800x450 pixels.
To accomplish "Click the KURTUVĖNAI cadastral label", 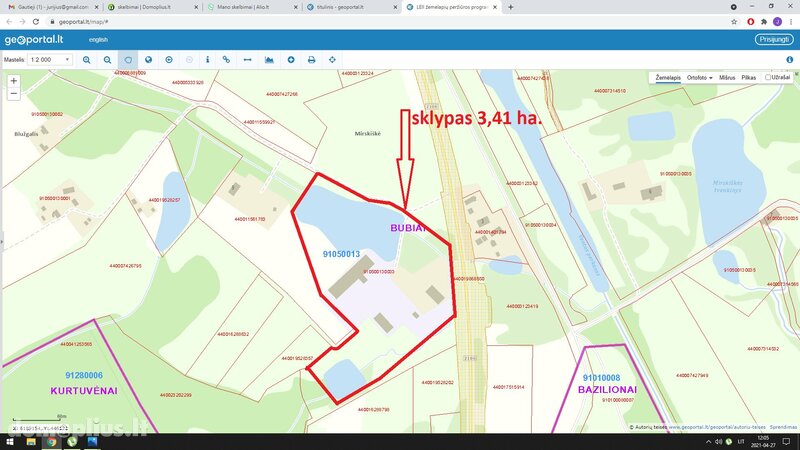I will coord(84,391).
